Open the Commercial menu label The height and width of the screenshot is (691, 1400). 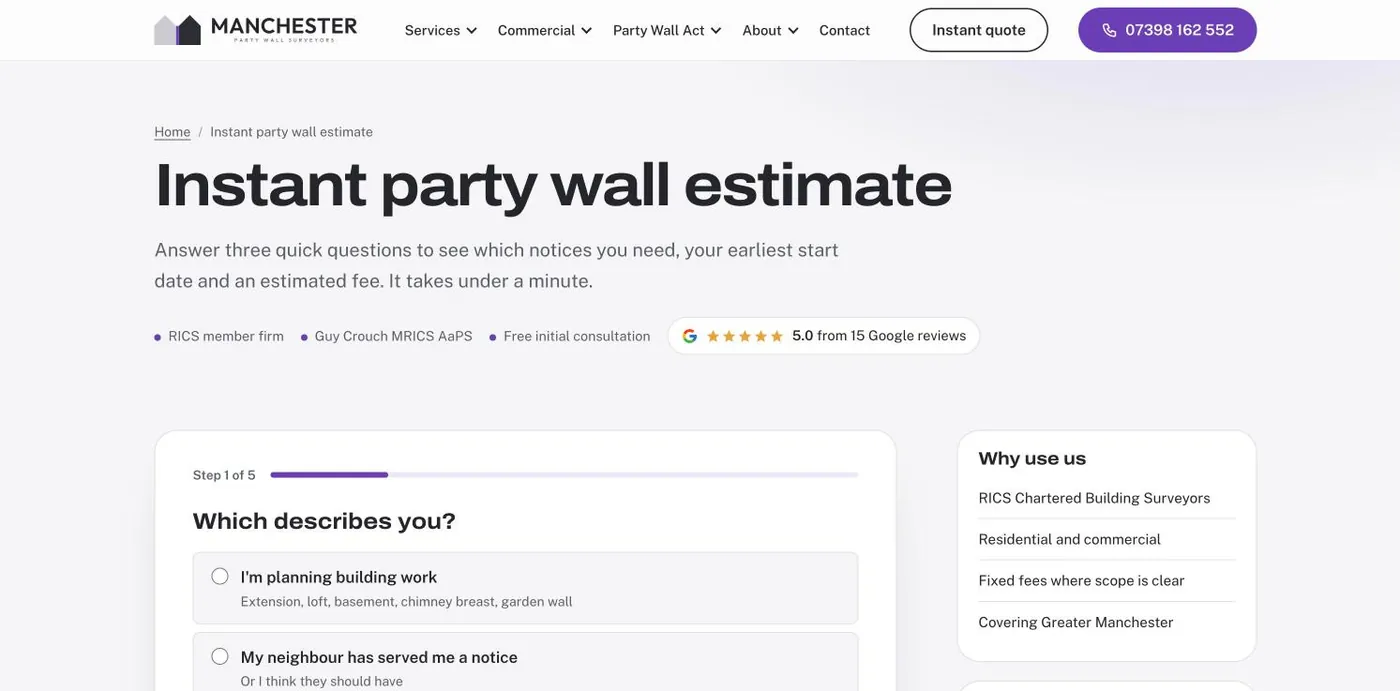[x=536, y=30]
